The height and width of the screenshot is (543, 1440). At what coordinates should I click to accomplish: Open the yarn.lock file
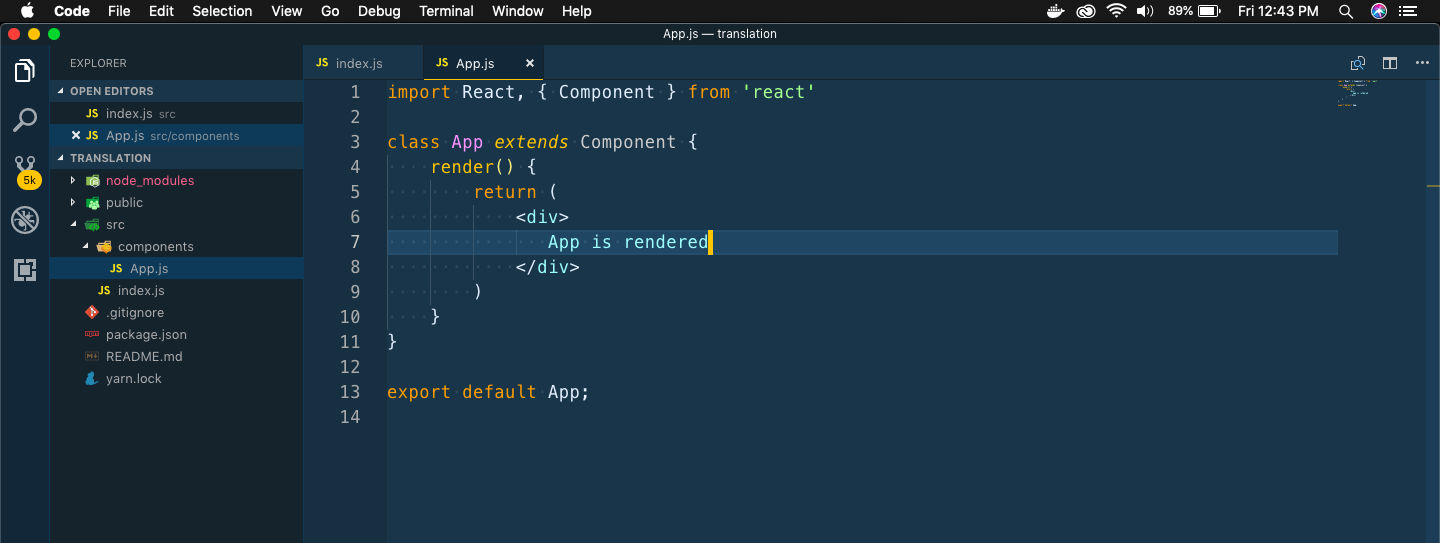pyautogui.click(x=176, y=379)
